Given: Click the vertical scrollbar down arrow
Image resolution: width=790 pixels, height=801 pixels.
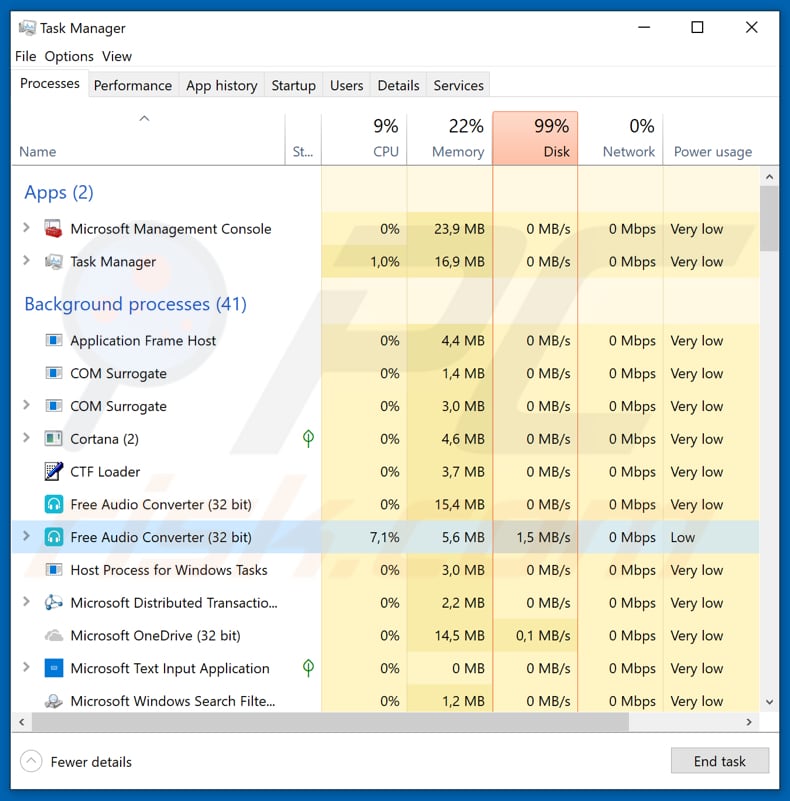Looking at the screenshot, I should click(769, 702).
